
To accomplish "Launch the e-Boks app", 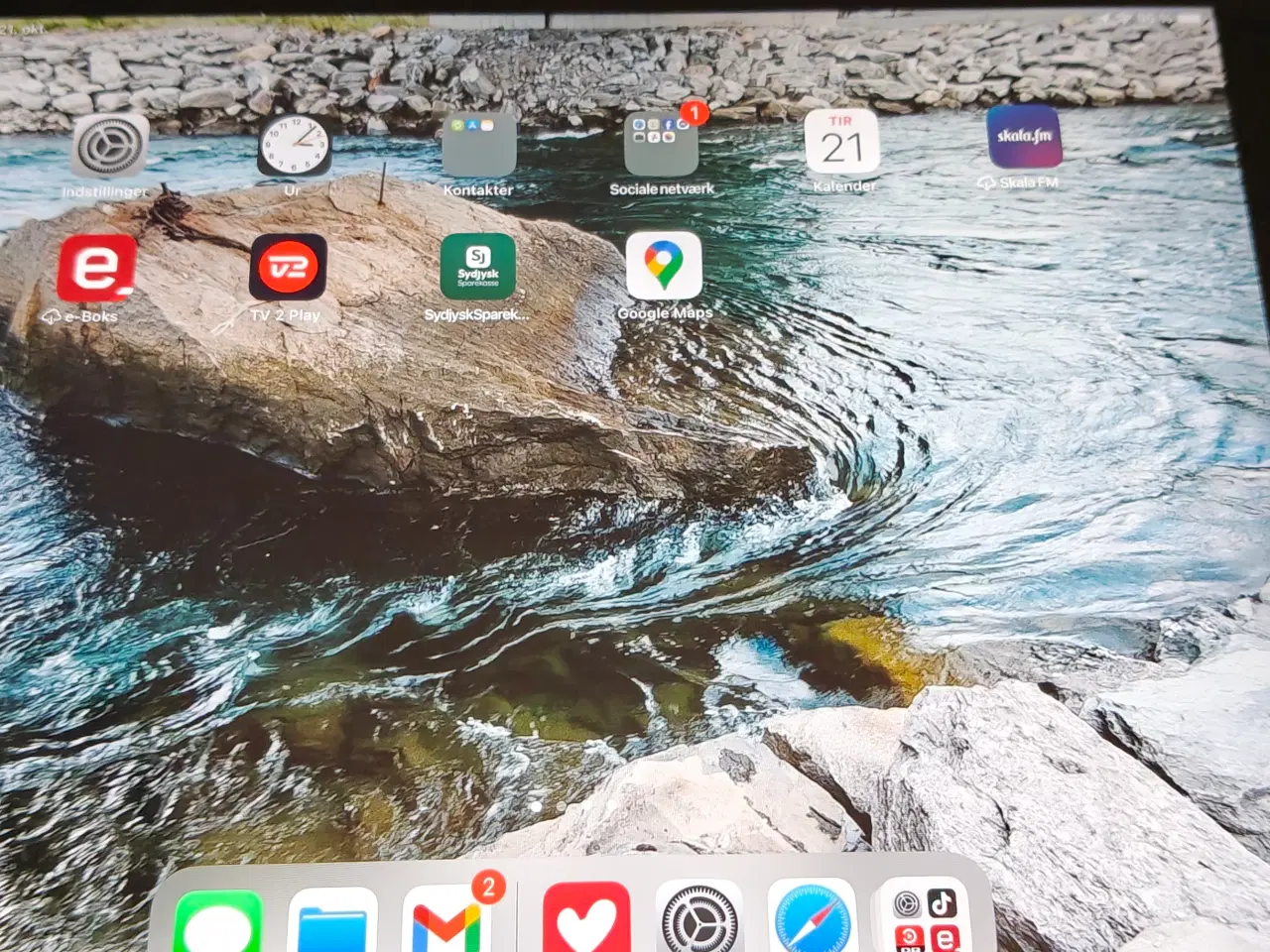I will coord(96,268).
